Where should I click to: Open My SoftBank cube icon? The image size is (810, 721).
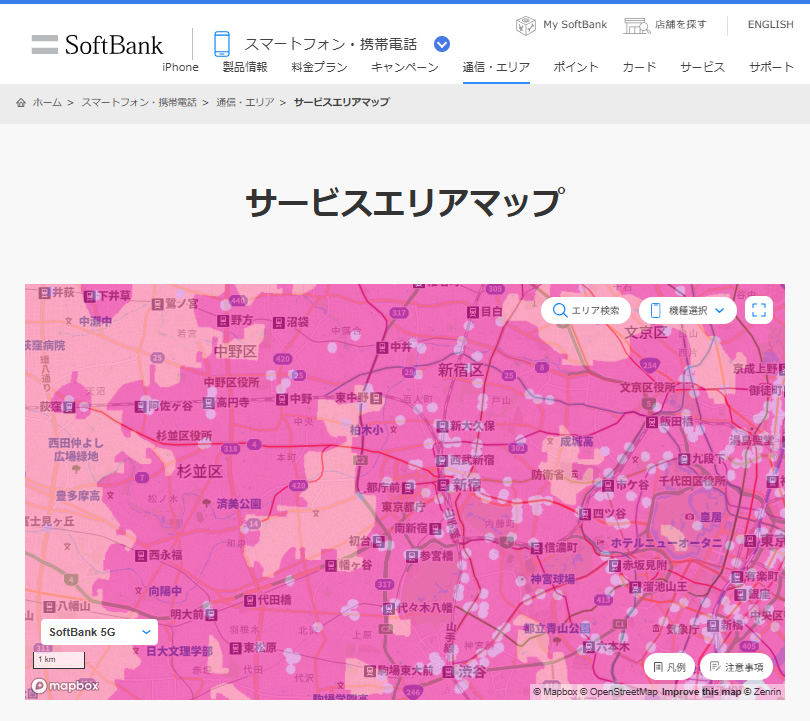(x=525, y=24)
